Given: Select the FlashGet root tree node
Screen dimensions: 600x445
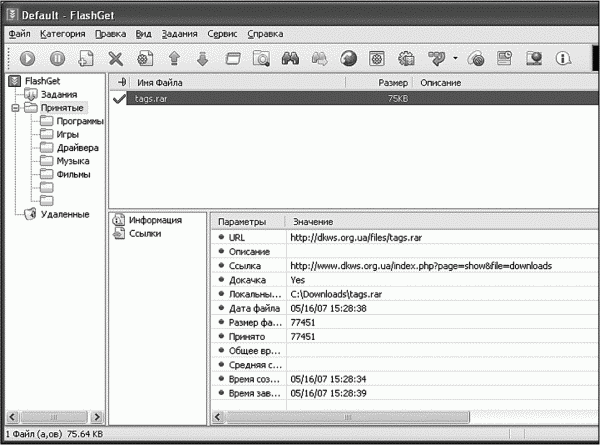Looking at the screenshot, I should 42,81.
